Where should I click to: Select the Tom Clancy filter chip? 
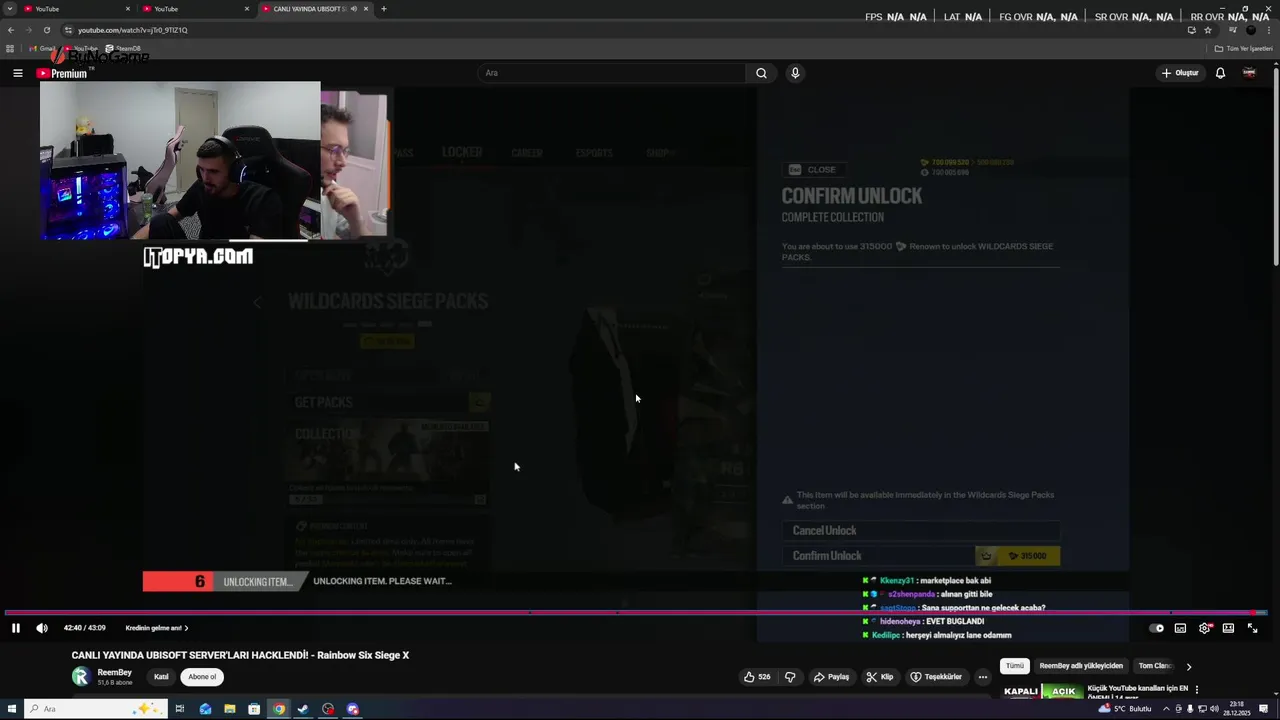(1155, 666)
